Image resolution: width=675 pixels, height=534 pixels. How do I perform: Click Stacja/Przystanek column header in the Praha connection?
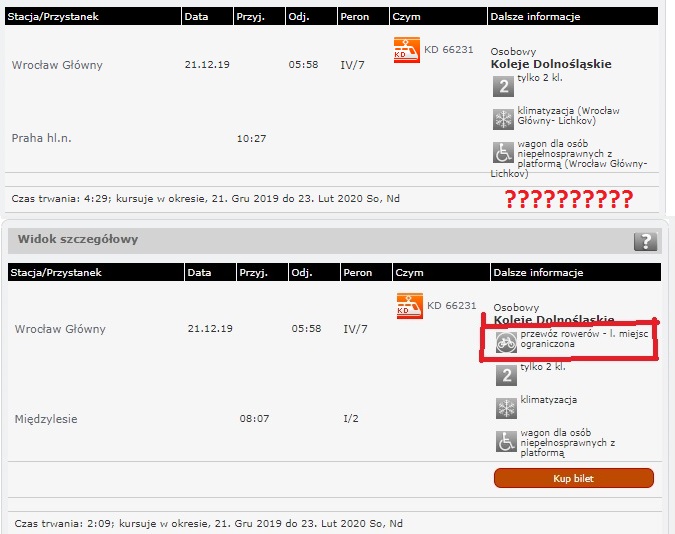(x=93, y=16)
